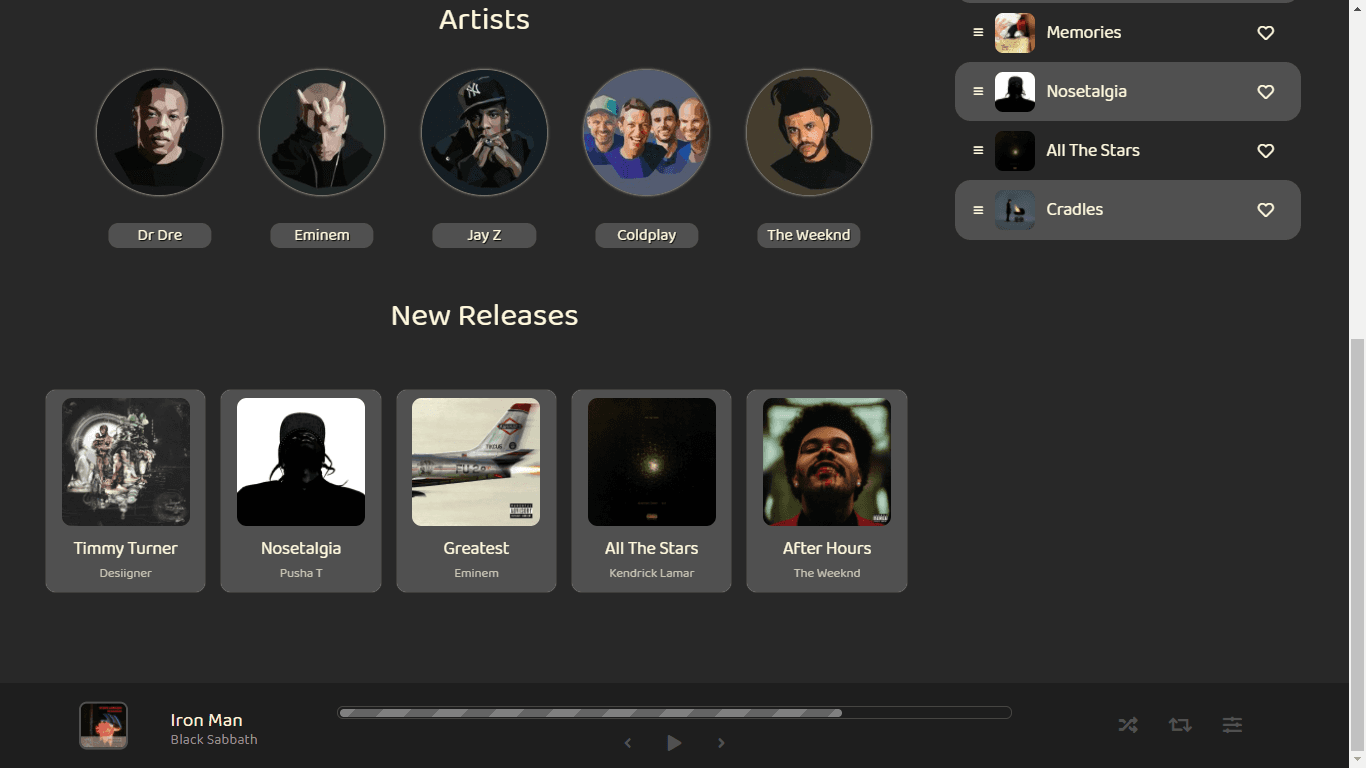The height and width of the screenshot is (768, 1366).
Task: Toggle shuffle in the player bar
Action: 1128,725
